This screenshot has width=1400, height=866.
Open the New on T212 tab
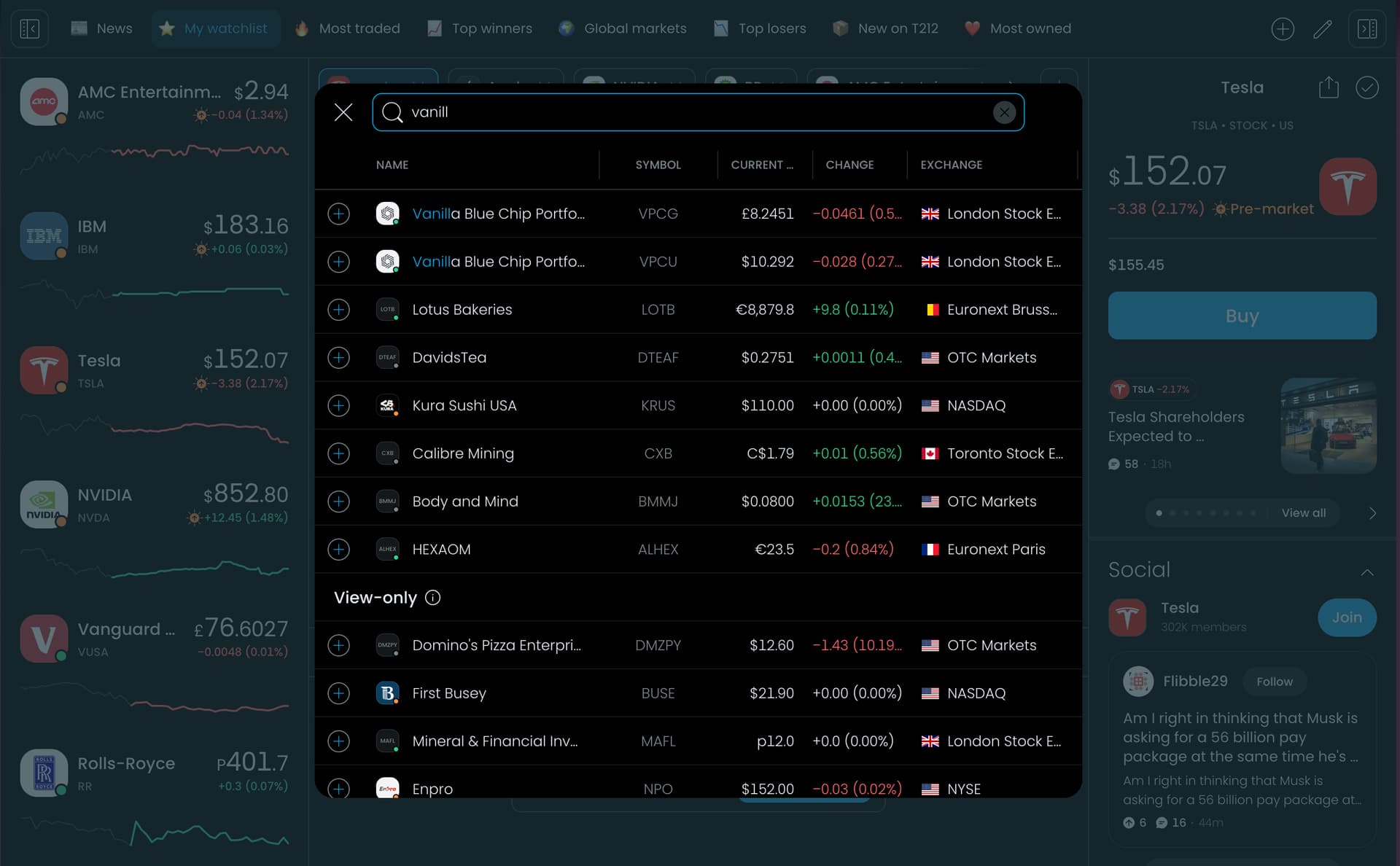885,28
